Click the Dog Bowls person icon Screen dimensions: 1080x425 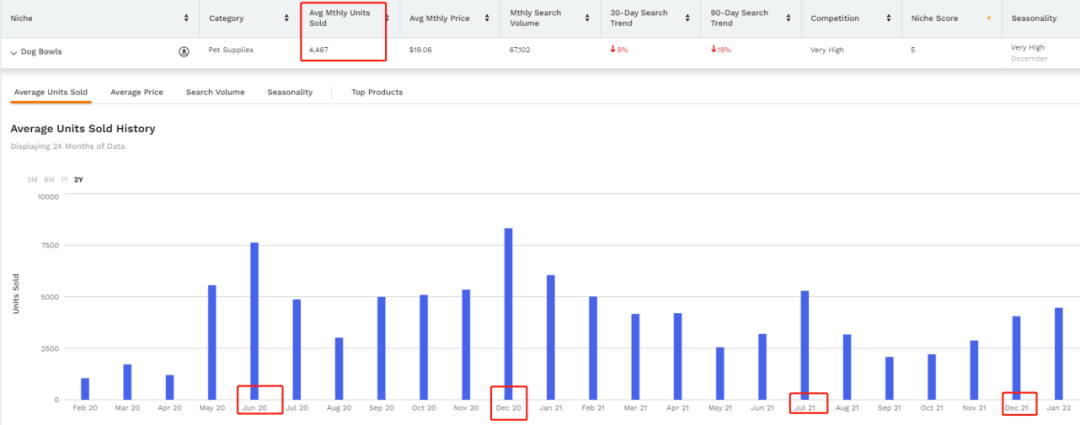click(184, 51)
